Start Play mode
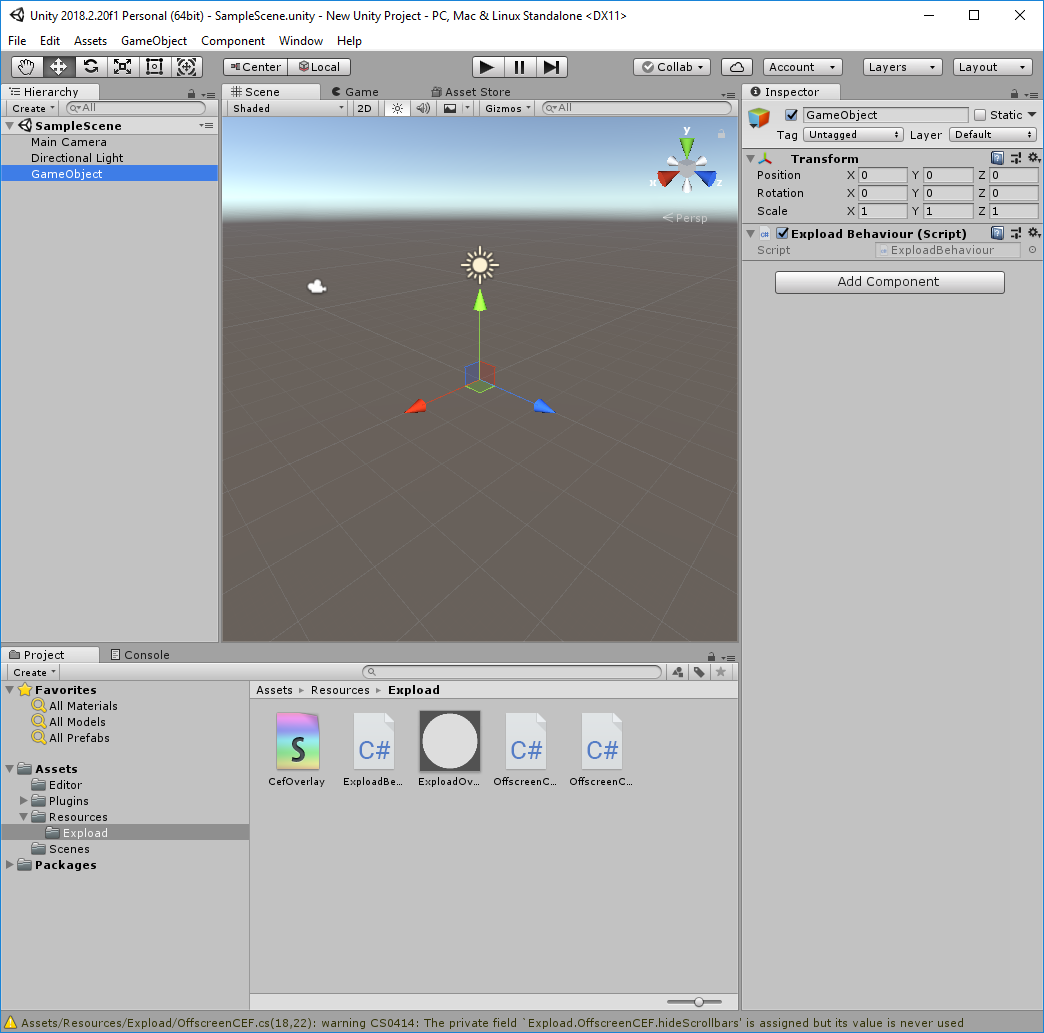Image resolution: width=1044 pixels, height=1033 pixels. [487, 67]
